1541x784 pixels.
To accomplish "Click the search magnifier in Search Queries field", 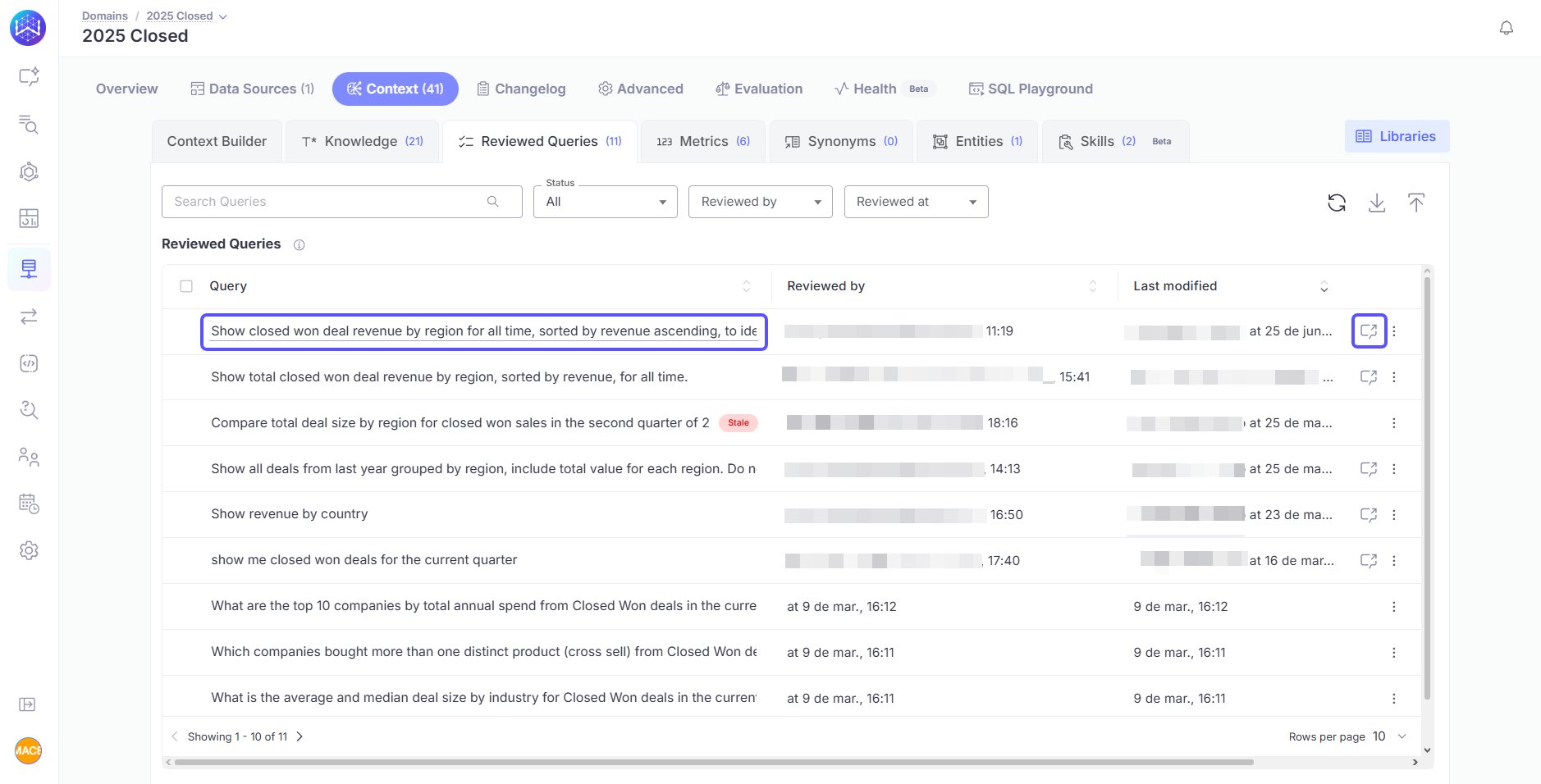I will click(x=492, y=202).
